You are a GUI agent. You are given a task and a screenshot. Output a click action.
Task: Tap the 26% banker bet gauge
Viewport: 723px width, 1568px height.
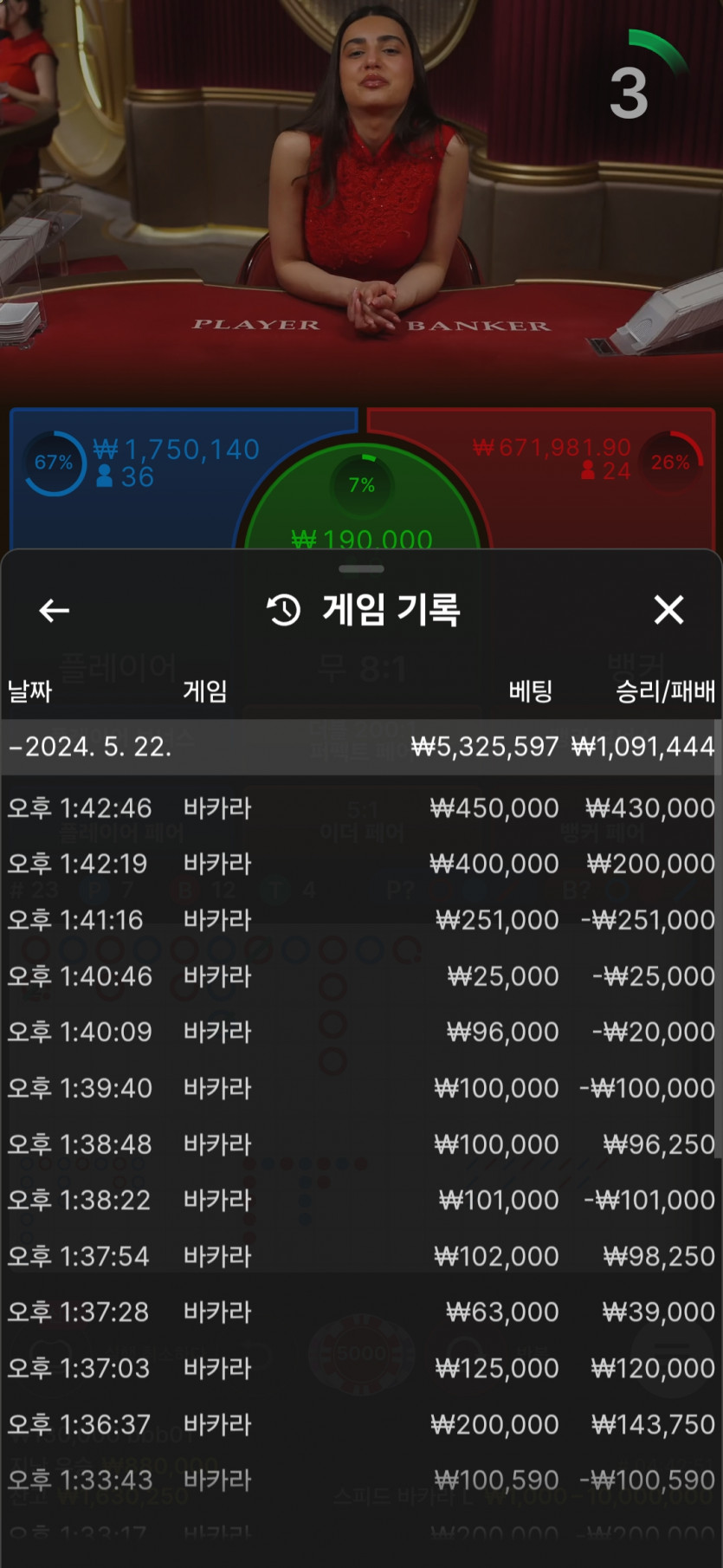click(x=671, y=462)
